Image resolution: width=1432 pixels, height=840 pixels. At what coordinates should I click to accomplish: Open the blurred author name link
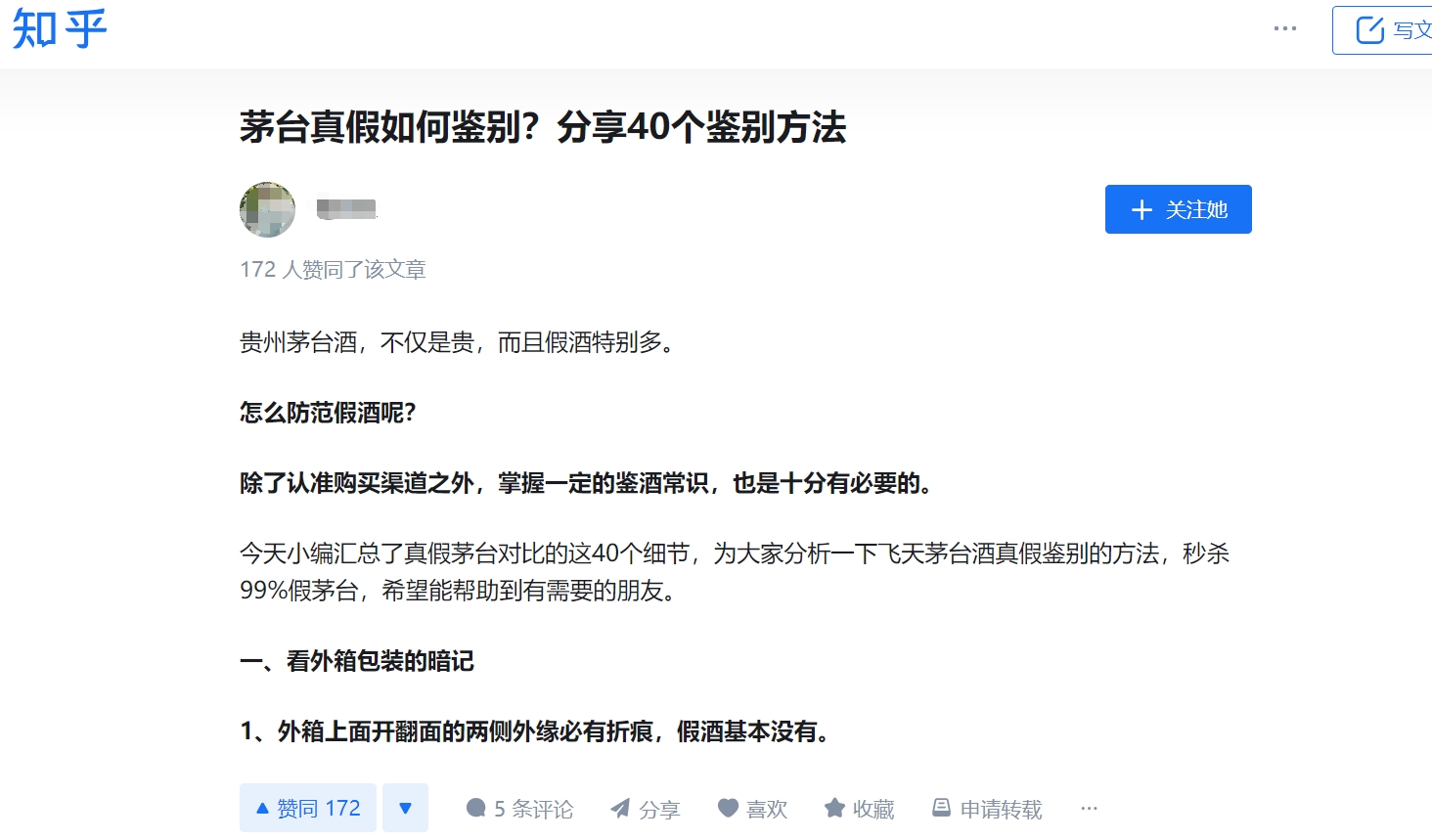click(346, 209)
